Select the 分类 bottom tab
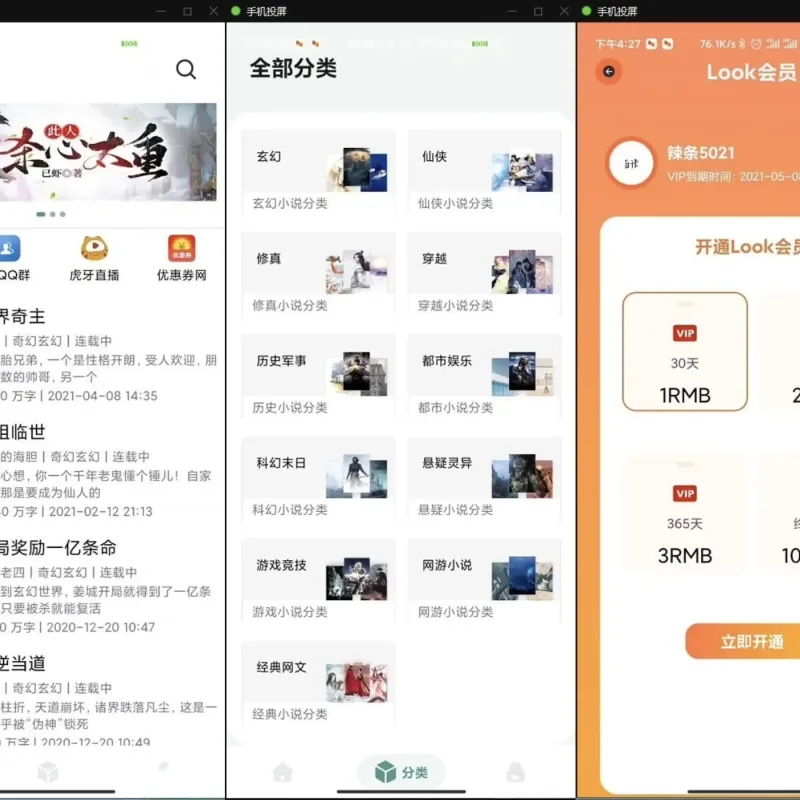Image resolution: width=800 pixels, height=800 pixels. click(401, 772)
